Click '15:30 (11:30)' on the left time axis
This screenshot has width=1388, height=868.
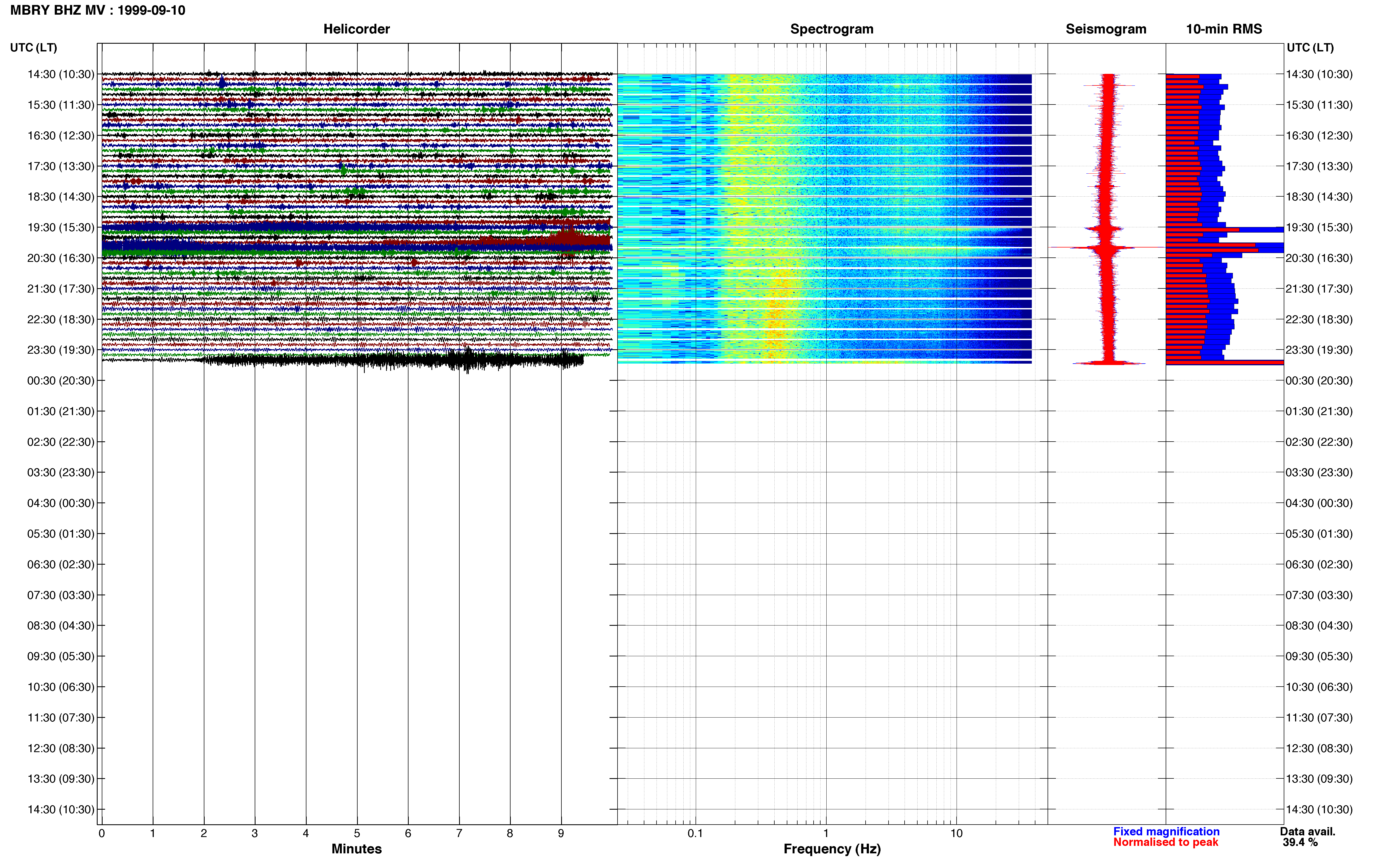[61, 105]
